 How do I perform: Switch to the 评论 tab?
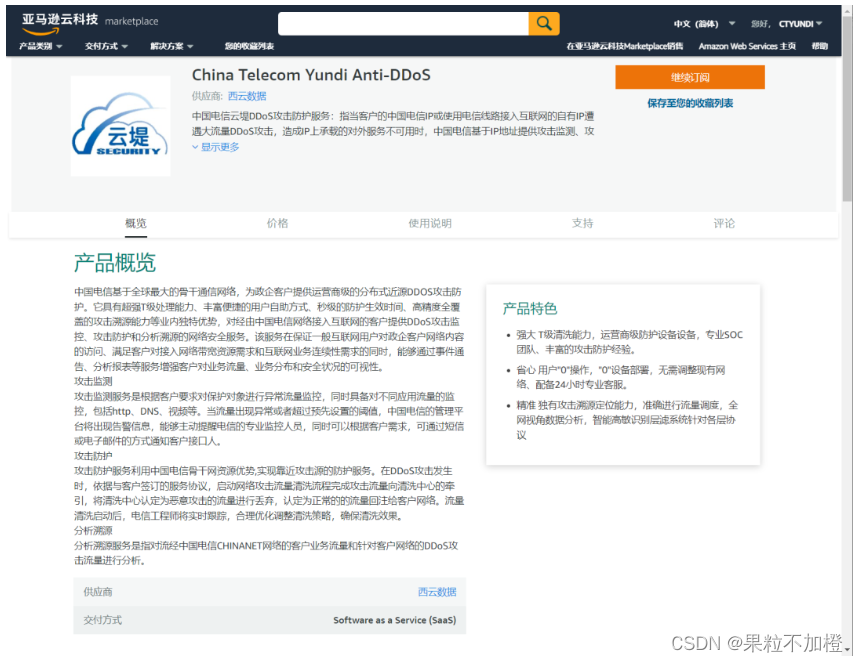[724, 223]
